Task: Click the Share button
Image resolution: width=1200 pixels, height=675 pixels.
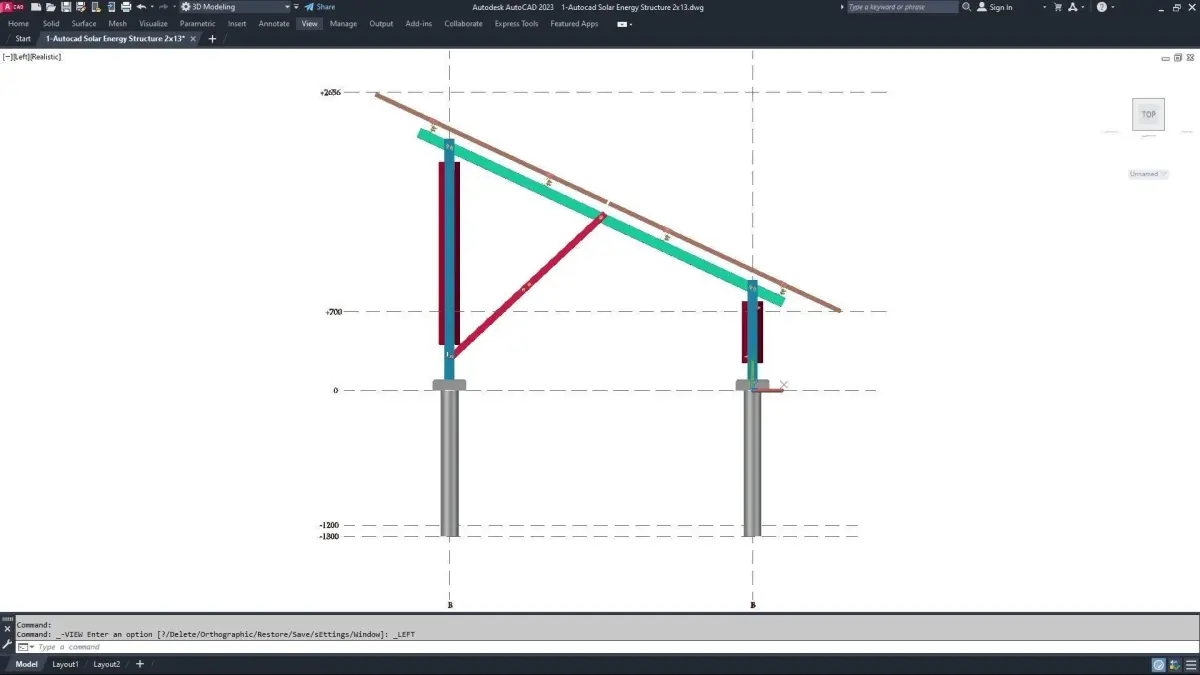Action: [319, 7]
